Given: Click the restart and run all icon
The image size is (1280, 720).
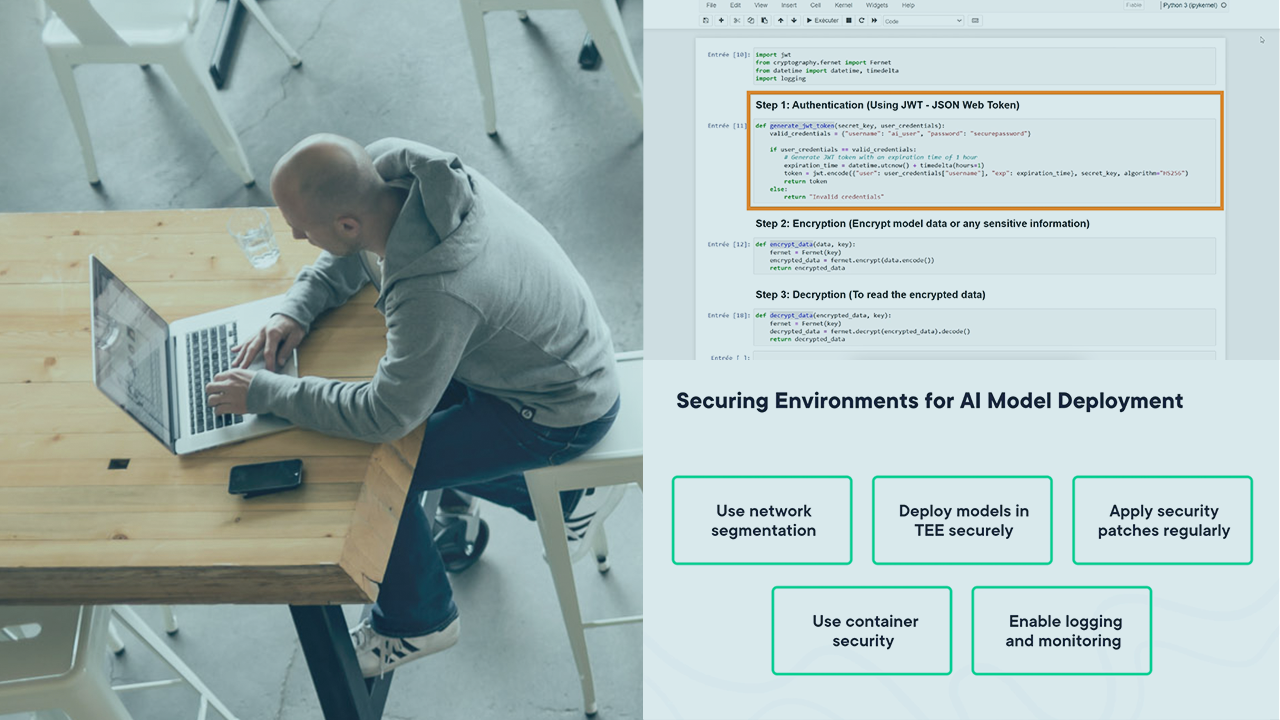Looking at the screenshot, I should 876,20.
